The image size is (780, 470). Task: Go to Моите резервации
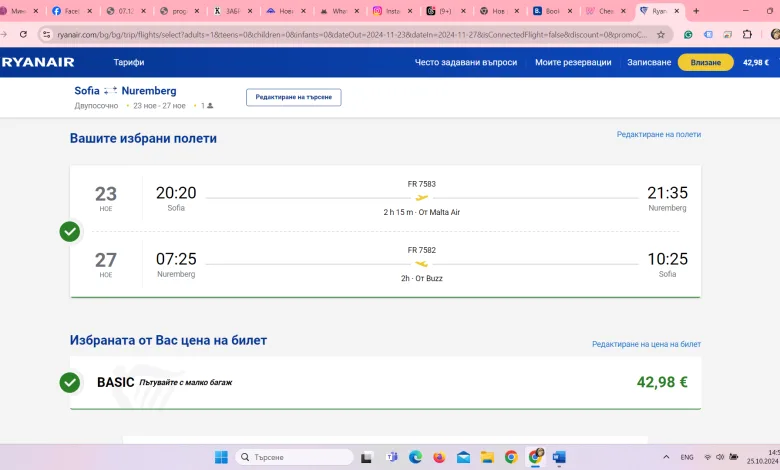[573, 62]
